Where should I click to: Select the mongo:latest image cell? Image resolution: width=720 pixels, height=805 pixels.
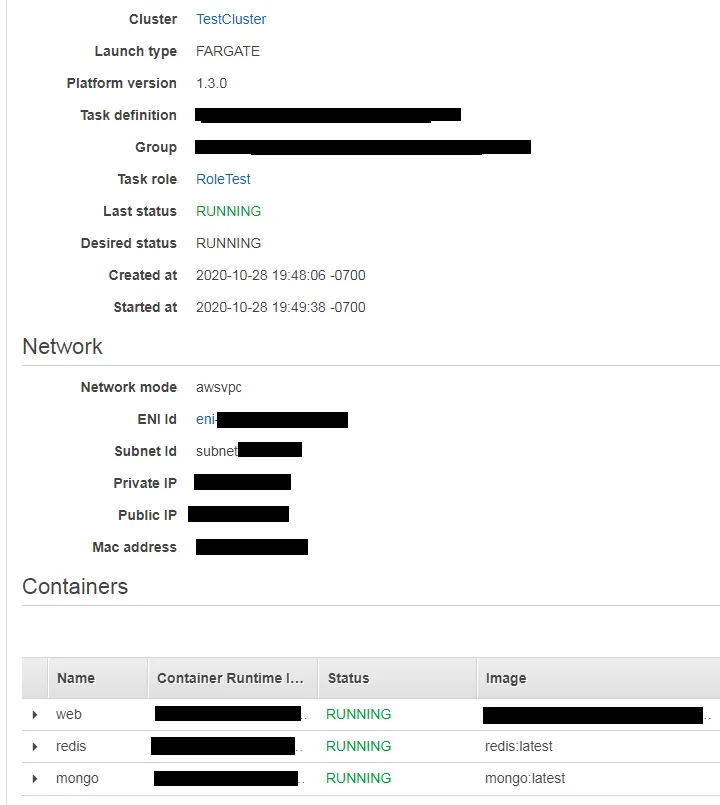pos(524,778)
